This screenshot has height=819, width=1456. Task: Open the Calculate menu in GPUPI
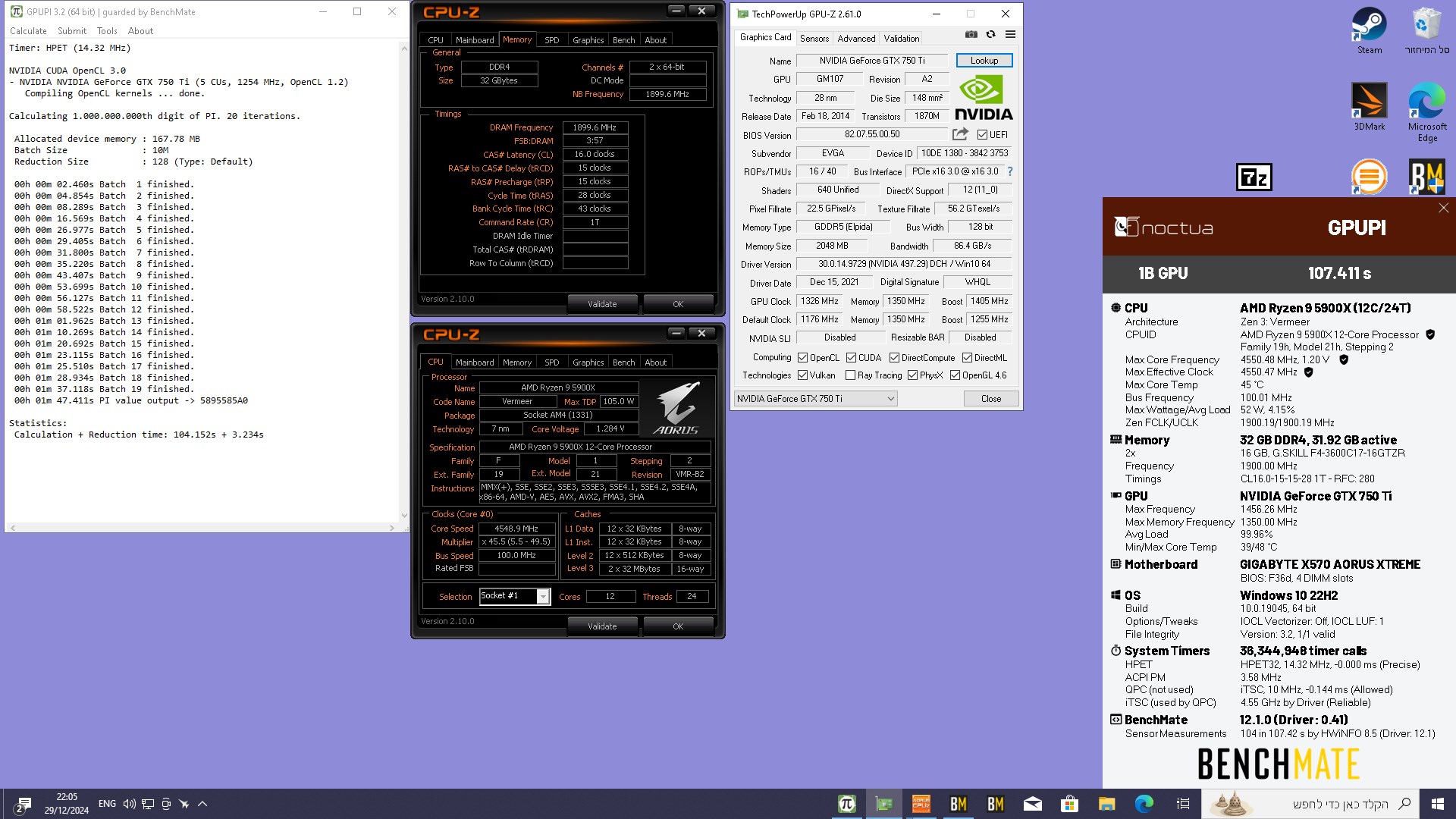tap(28, 31)
